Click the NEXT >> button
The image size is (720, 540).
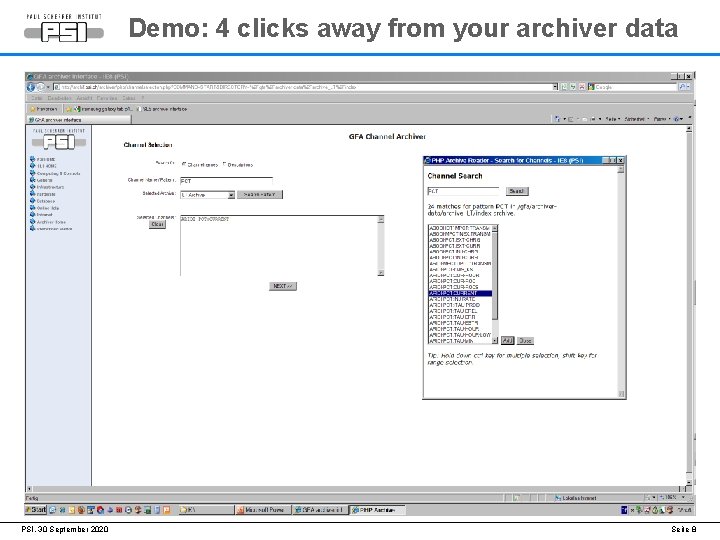[x=283, y=286]
